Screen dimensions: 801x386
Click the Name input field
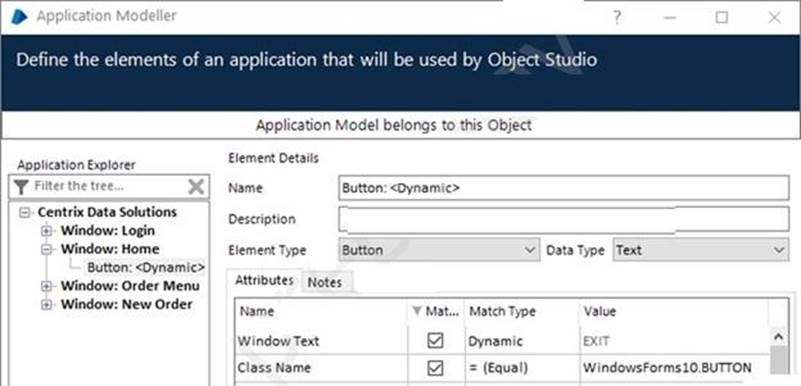(x=564, y=188)
